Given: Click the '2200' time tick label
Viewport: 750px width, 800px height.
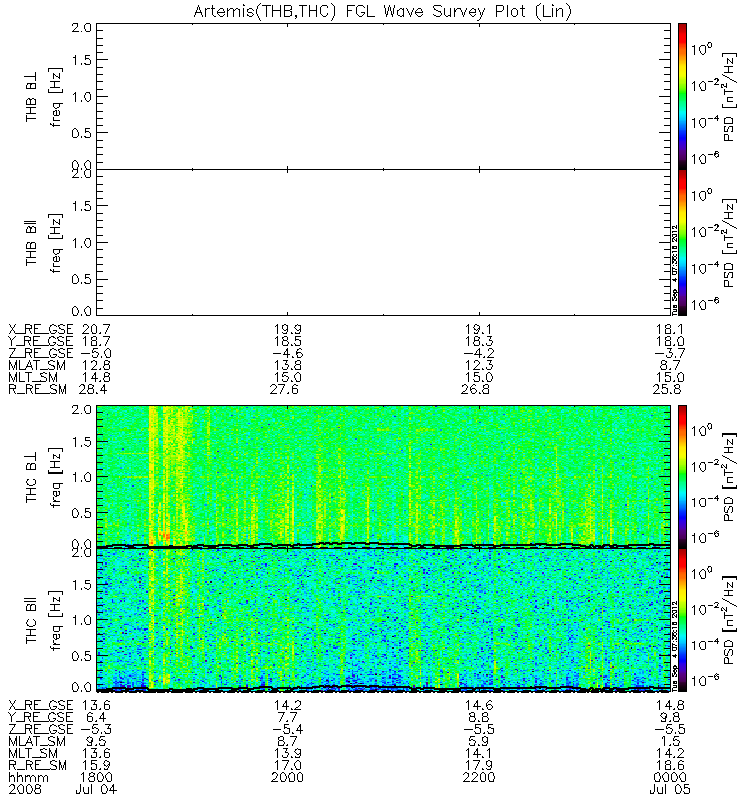Looking at the screenshot, I should [479, 778].
